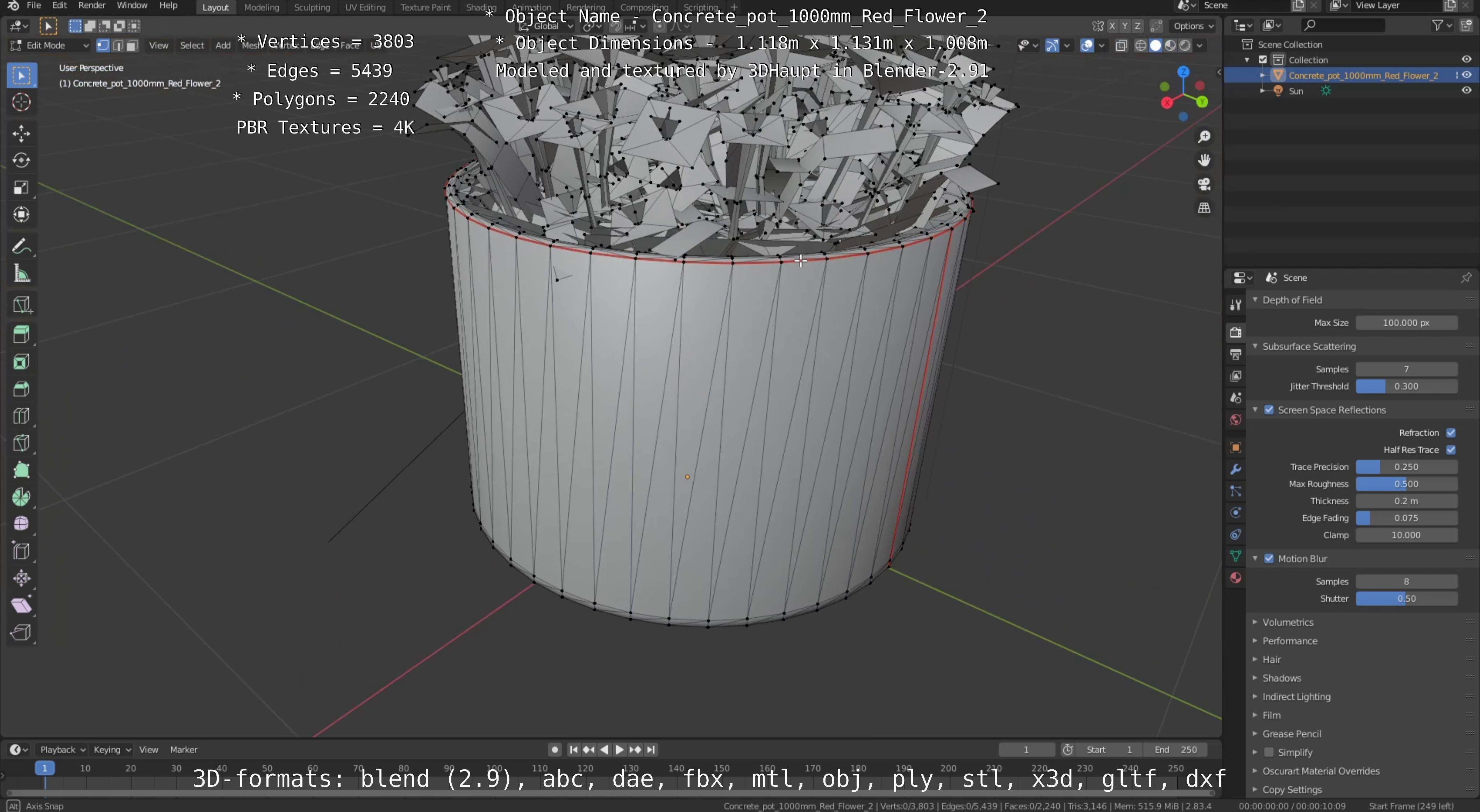Open the Render properties tab icon
Screen dimensions: 1480x812
(1235, 332)
